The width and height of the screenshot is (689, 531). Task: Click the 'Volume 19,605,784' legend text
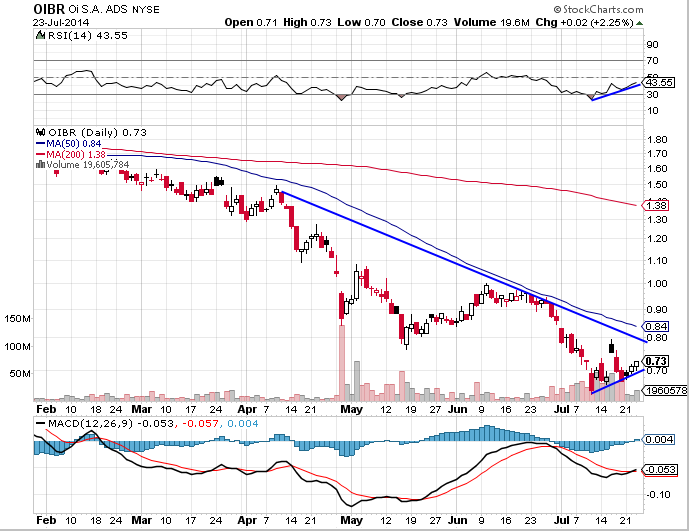(87, 164)
